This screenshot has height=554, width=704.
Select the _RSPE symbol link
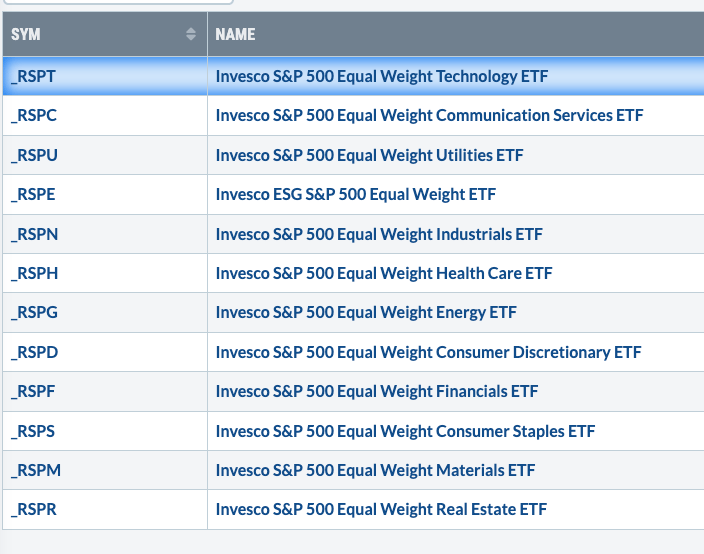34,194
